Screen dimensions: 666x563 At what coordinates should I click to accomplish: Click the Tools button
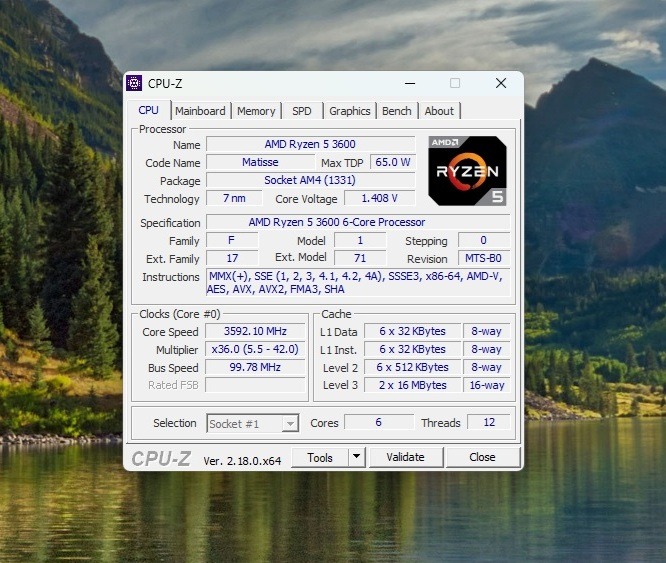pyautogui.click(x=320, y=457)
